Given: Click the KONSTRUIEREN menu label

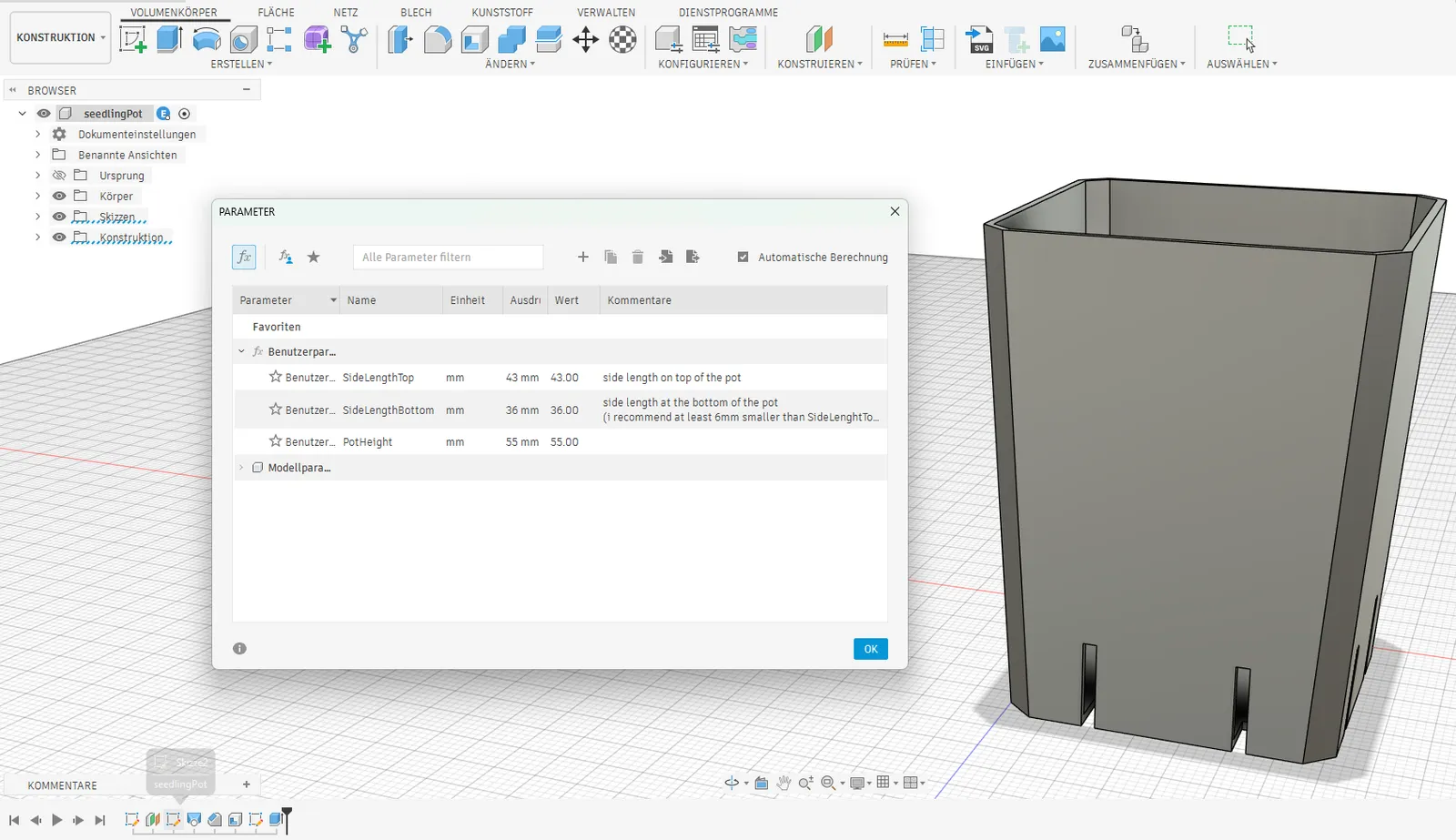Looking at the screenshot, I should (820, 64).
